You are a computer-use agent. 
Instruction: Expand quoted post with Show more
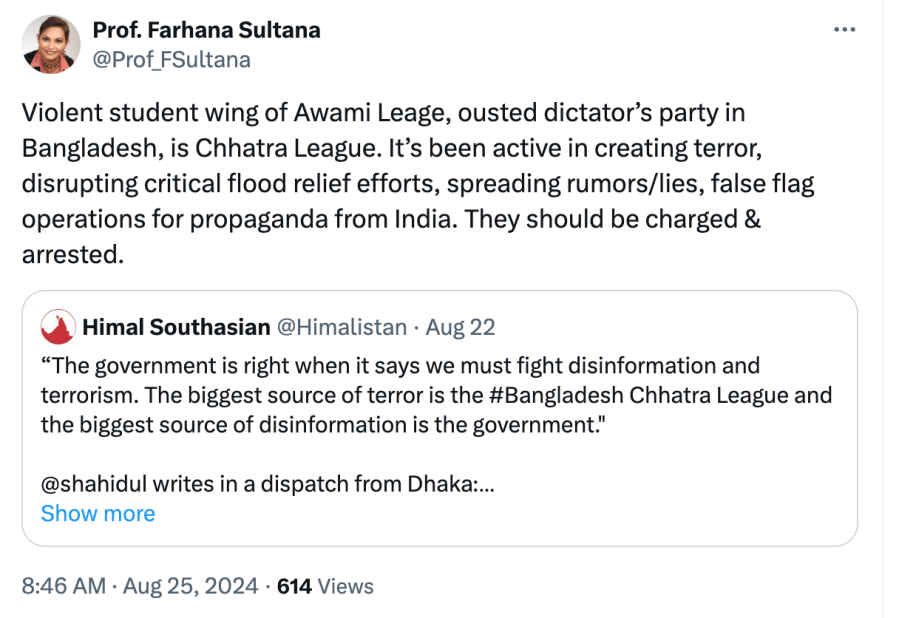point(98,513)
